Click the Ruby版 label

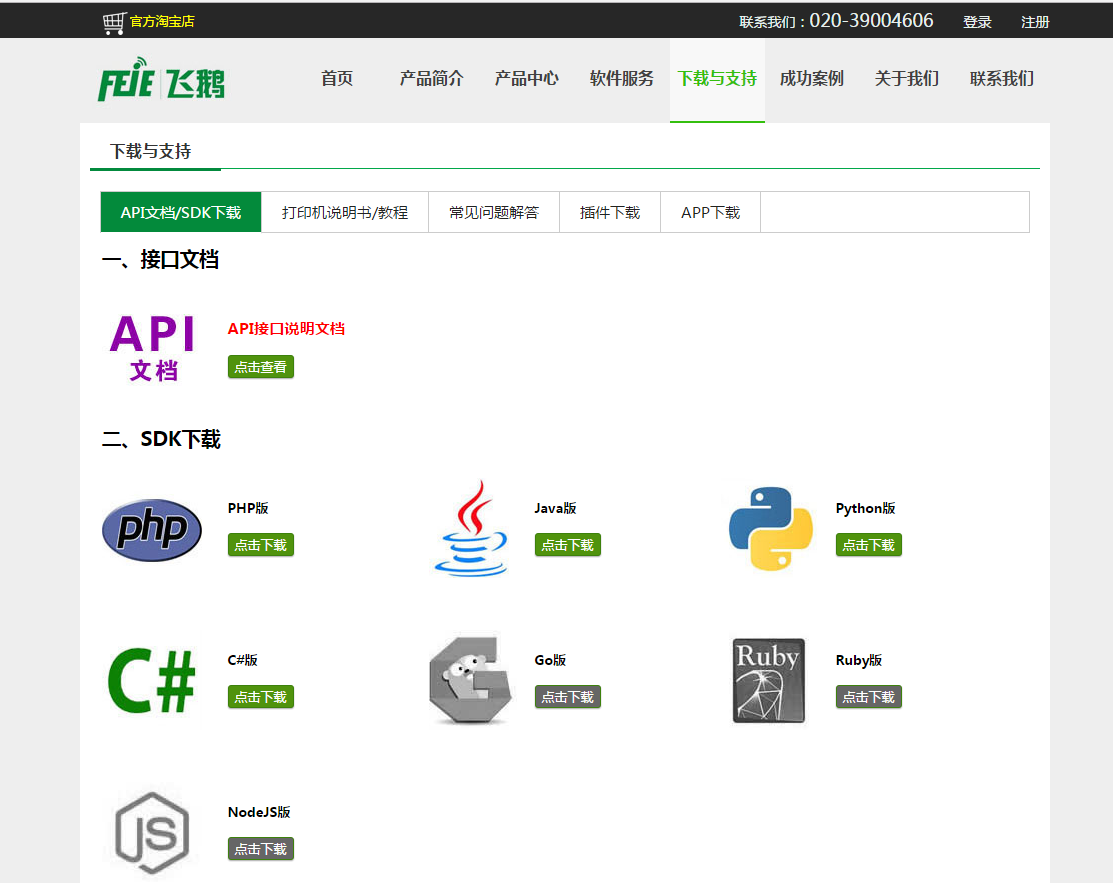(859, 660)
